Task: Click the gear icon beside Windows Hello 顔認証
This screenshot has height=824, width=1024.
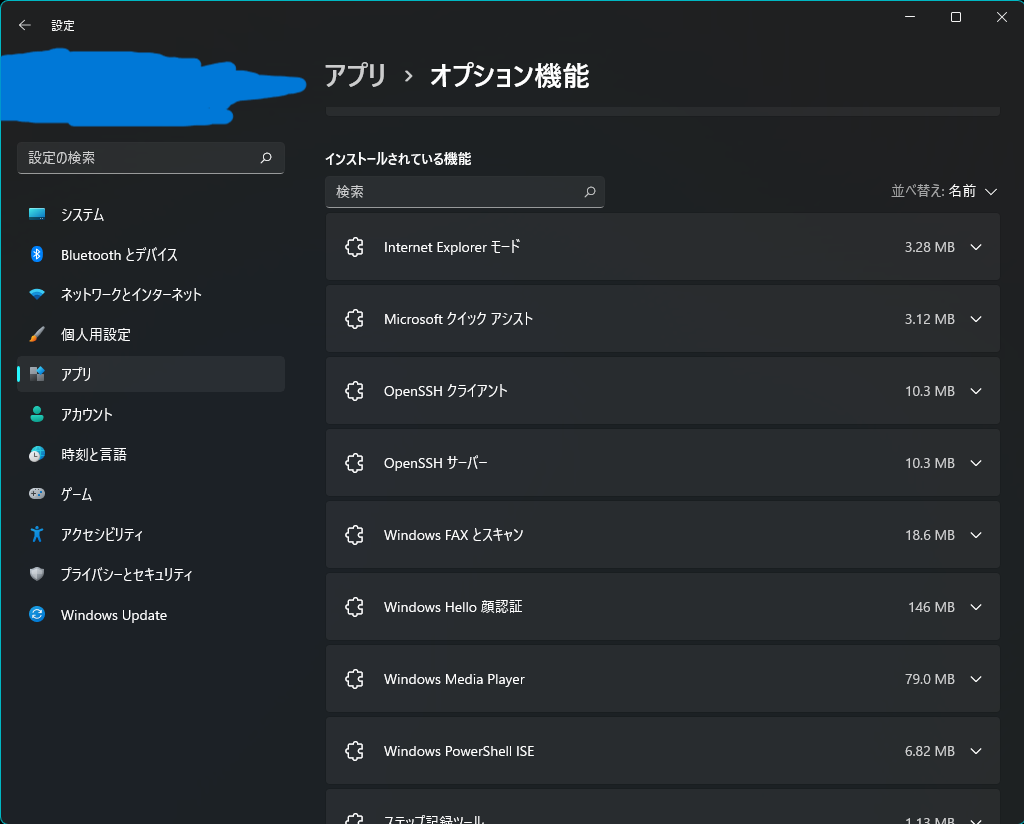Action: (x=354, y=607)
